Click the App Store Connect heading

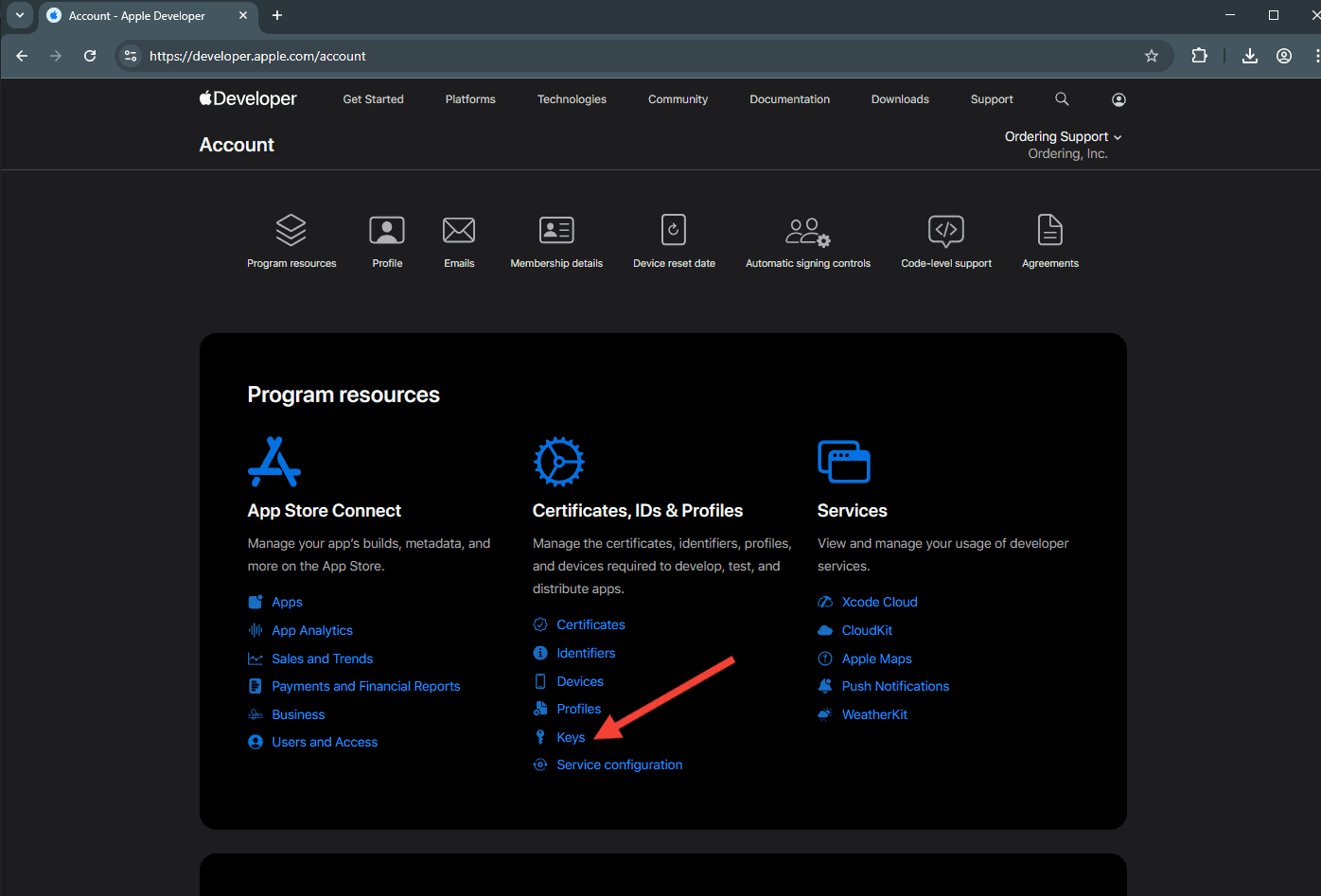(x=325, y=511)
